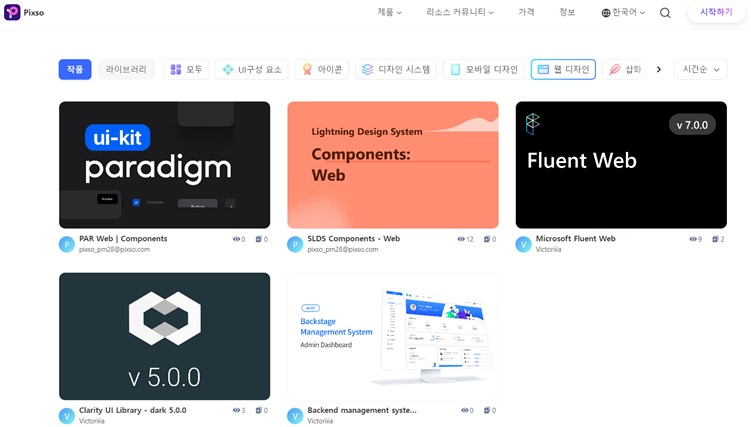Image resolution: width=751 pixels, height=427 pixels.
Task: Open the Clarity UI Library - dark 5.0.0 title
Action: pyautogui.click(x=133, y=410)
